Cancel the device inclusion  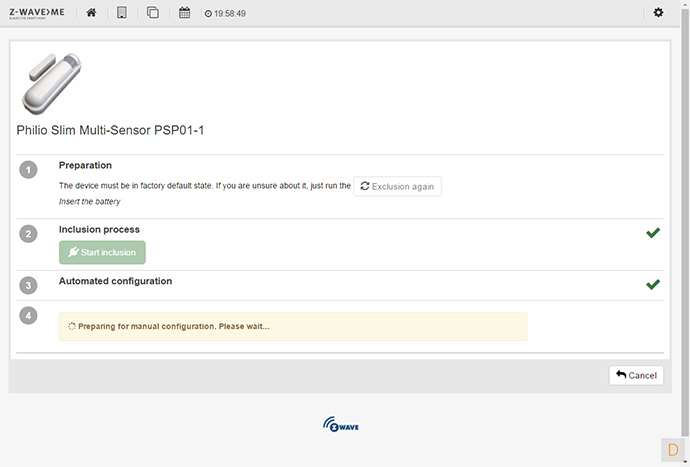636,375
